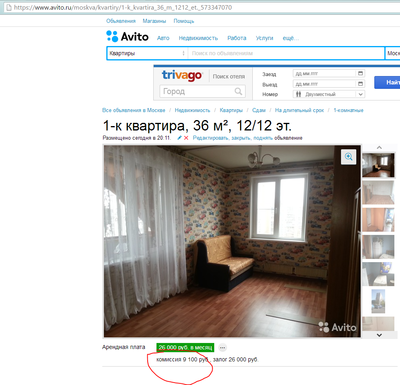Viewport: 400px width, 385px height.
Task: Select the fifth photo thumbnail
Action: 378,274
